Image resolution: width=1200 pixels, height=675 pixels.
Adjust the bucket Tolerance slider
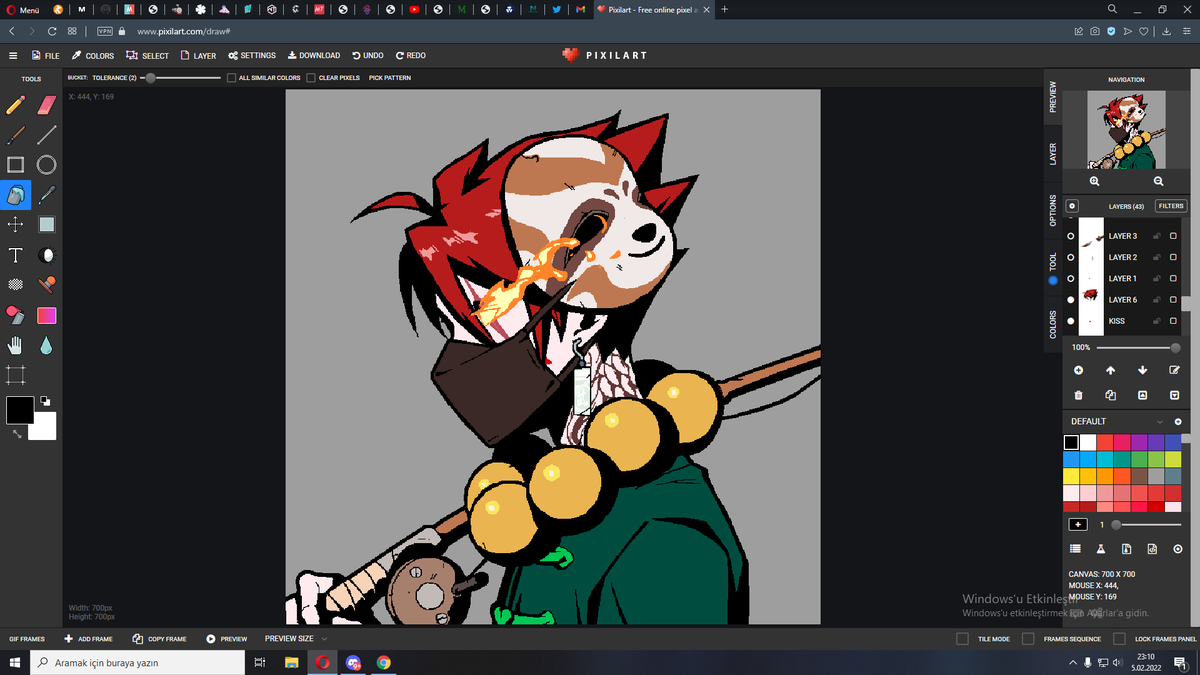coord(182,78)
